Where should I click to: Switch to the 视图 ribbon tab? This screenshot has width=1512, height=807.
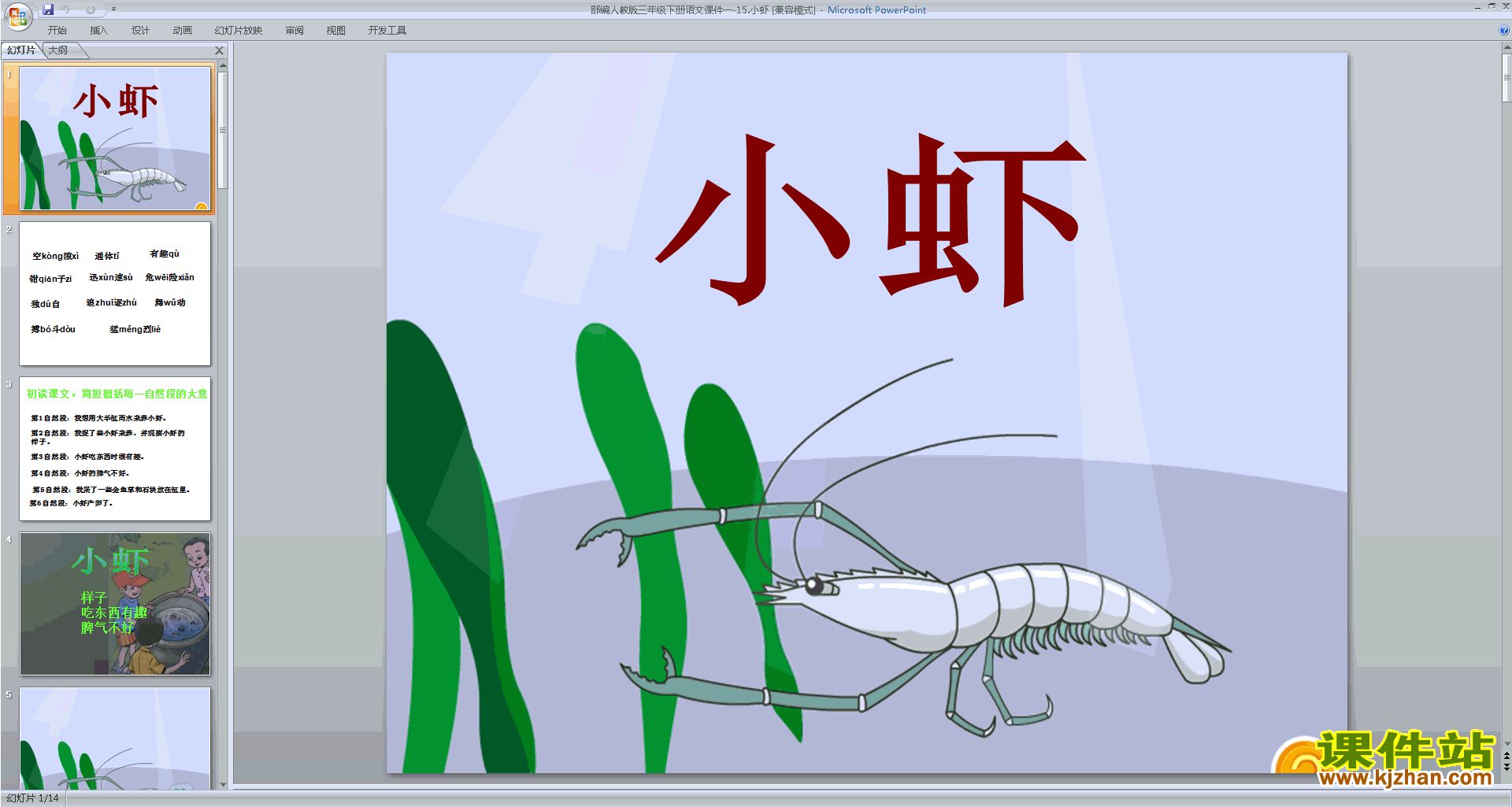pyautogui.click(x=336, y=31)
